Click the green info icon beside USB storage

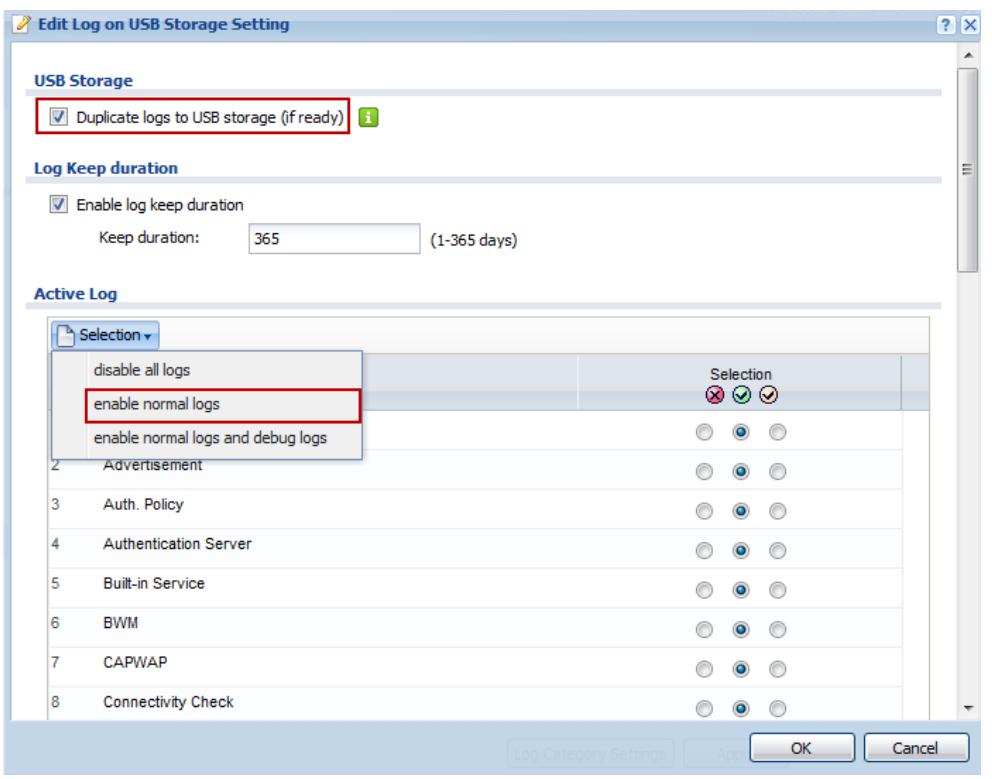click(368, 117)
